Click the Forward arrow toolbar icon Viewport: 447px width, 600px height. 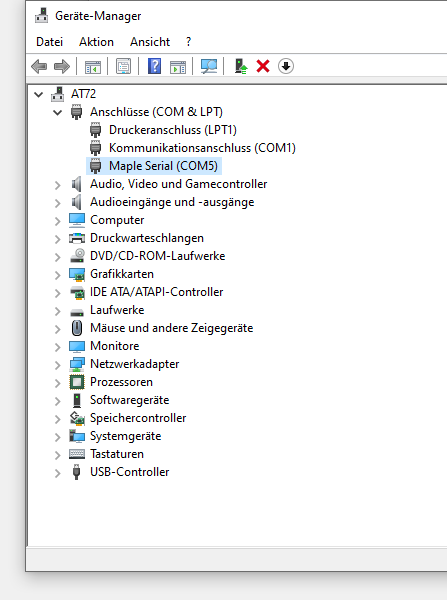pos(62,67)
